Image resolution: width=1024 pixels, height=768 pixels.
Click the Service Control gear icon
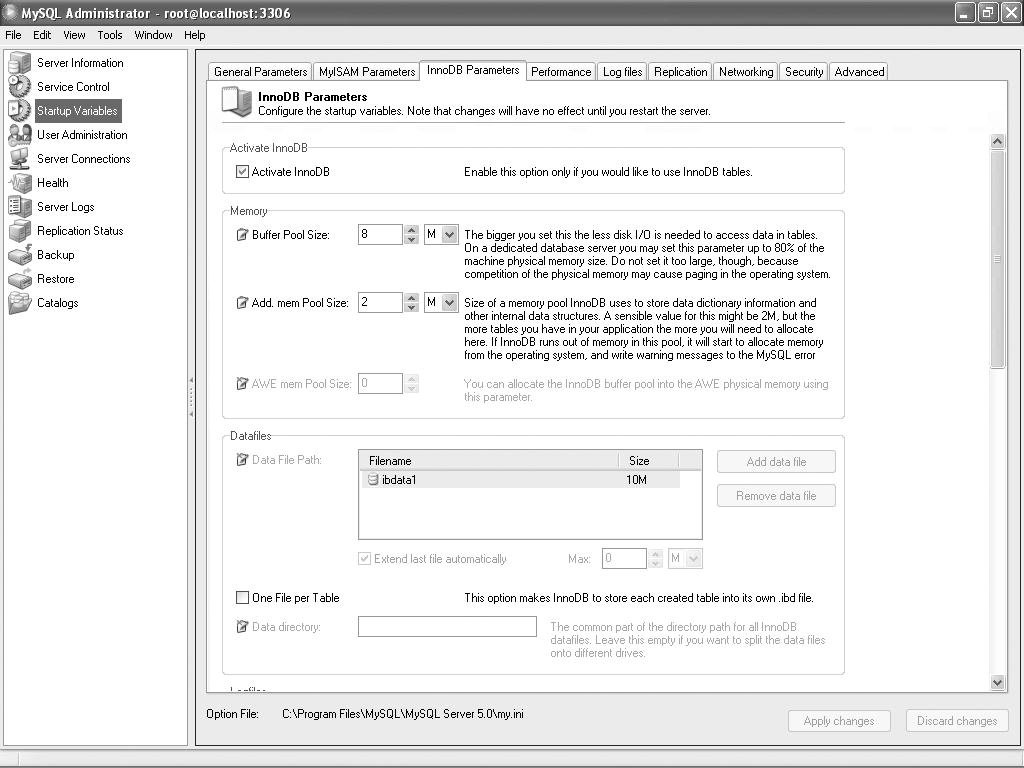click(x=20, y=86)
